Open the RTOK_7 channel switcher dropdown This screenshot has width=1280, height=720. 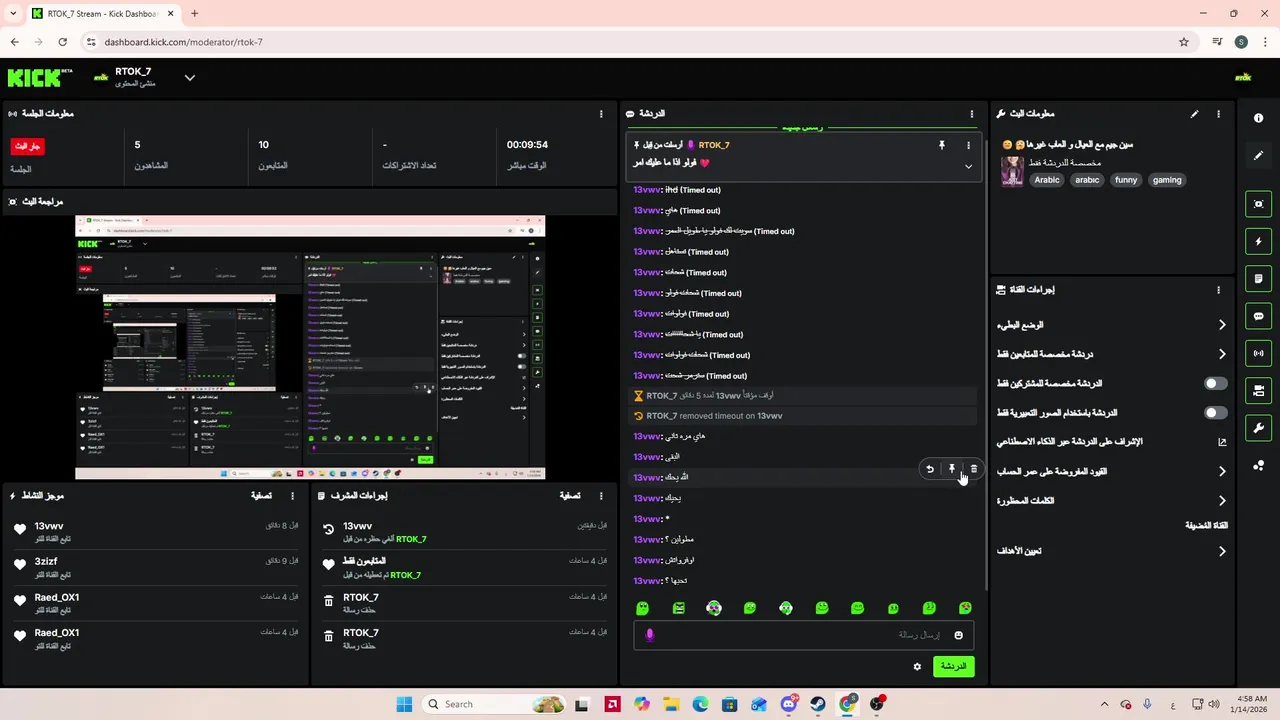189,77
